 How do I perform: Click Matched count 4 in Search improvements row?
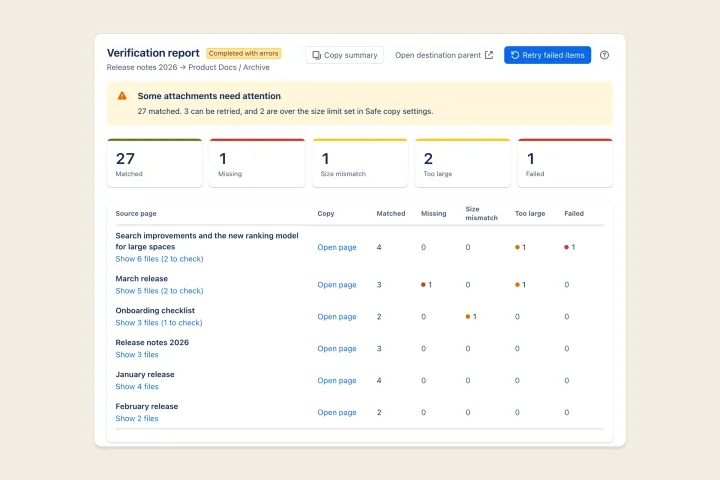tap(379, 247)
